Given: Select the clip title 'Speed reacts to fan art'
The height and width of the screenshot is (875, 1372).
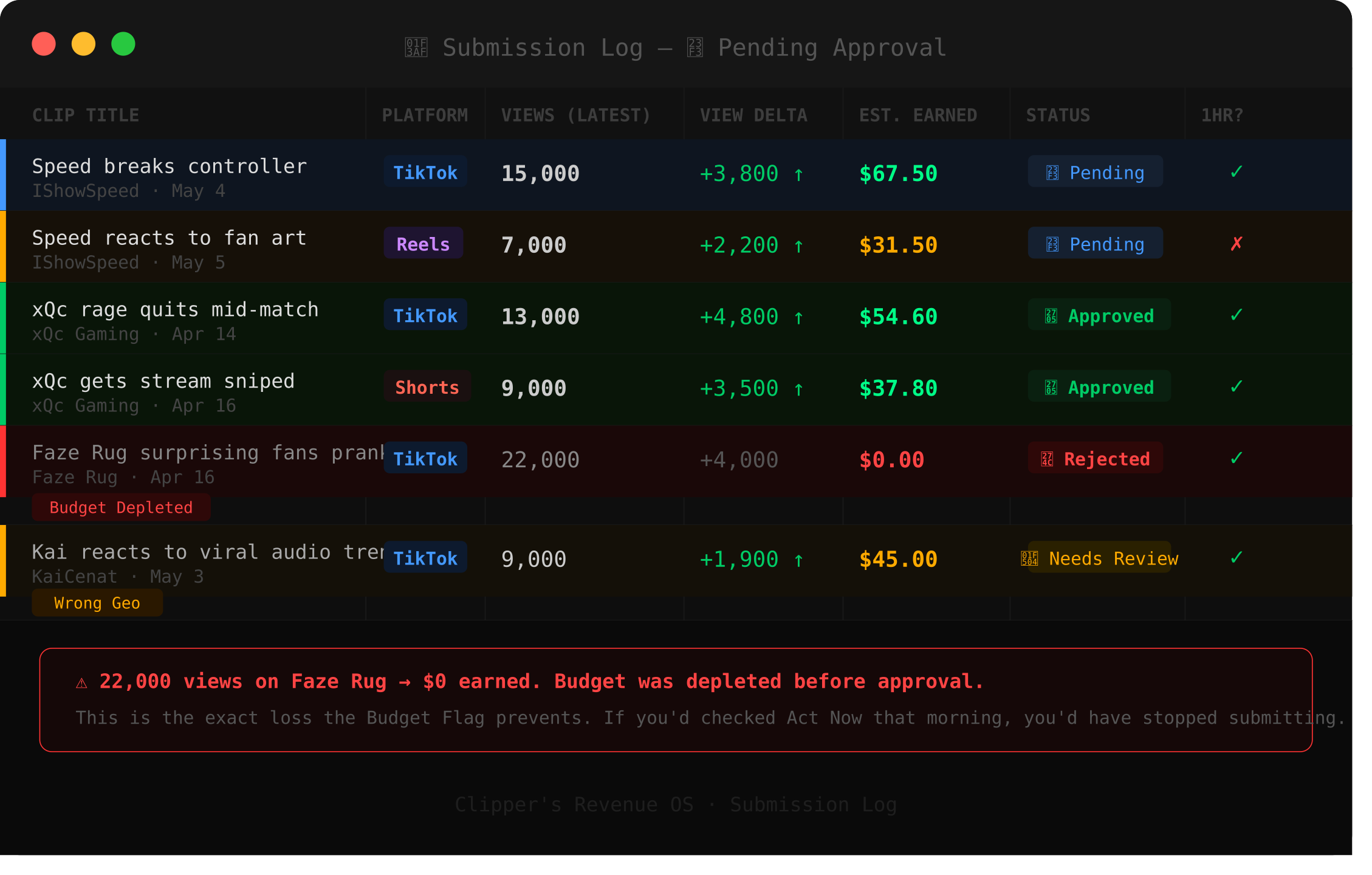Looking at the screenshot, I should [x=170, y=238].
